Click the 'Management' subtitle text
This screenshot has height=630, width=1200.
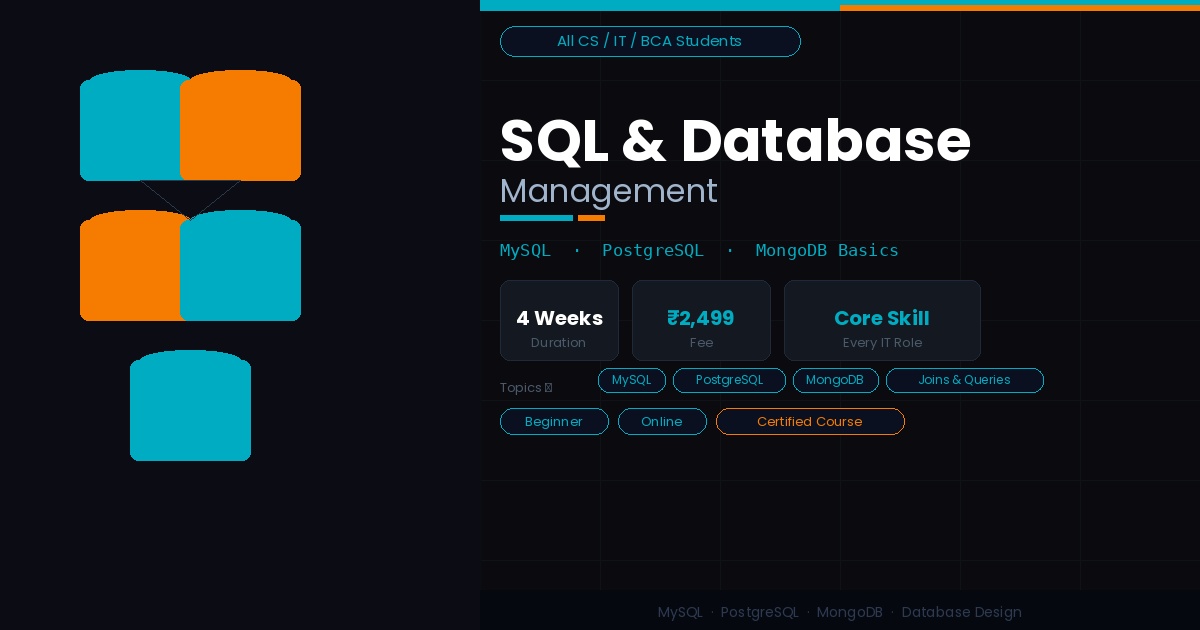(x=609, y=191)
